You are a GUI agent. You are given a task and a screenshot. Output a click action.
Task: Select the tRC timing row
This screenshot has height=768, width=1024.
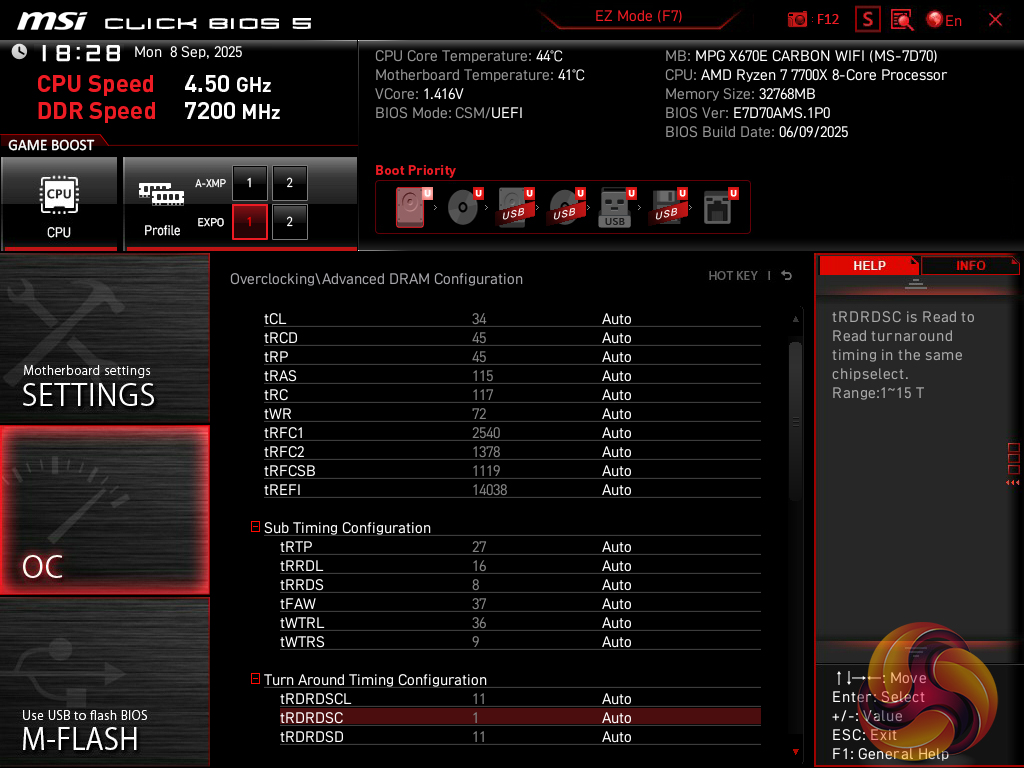click(512, 394)
